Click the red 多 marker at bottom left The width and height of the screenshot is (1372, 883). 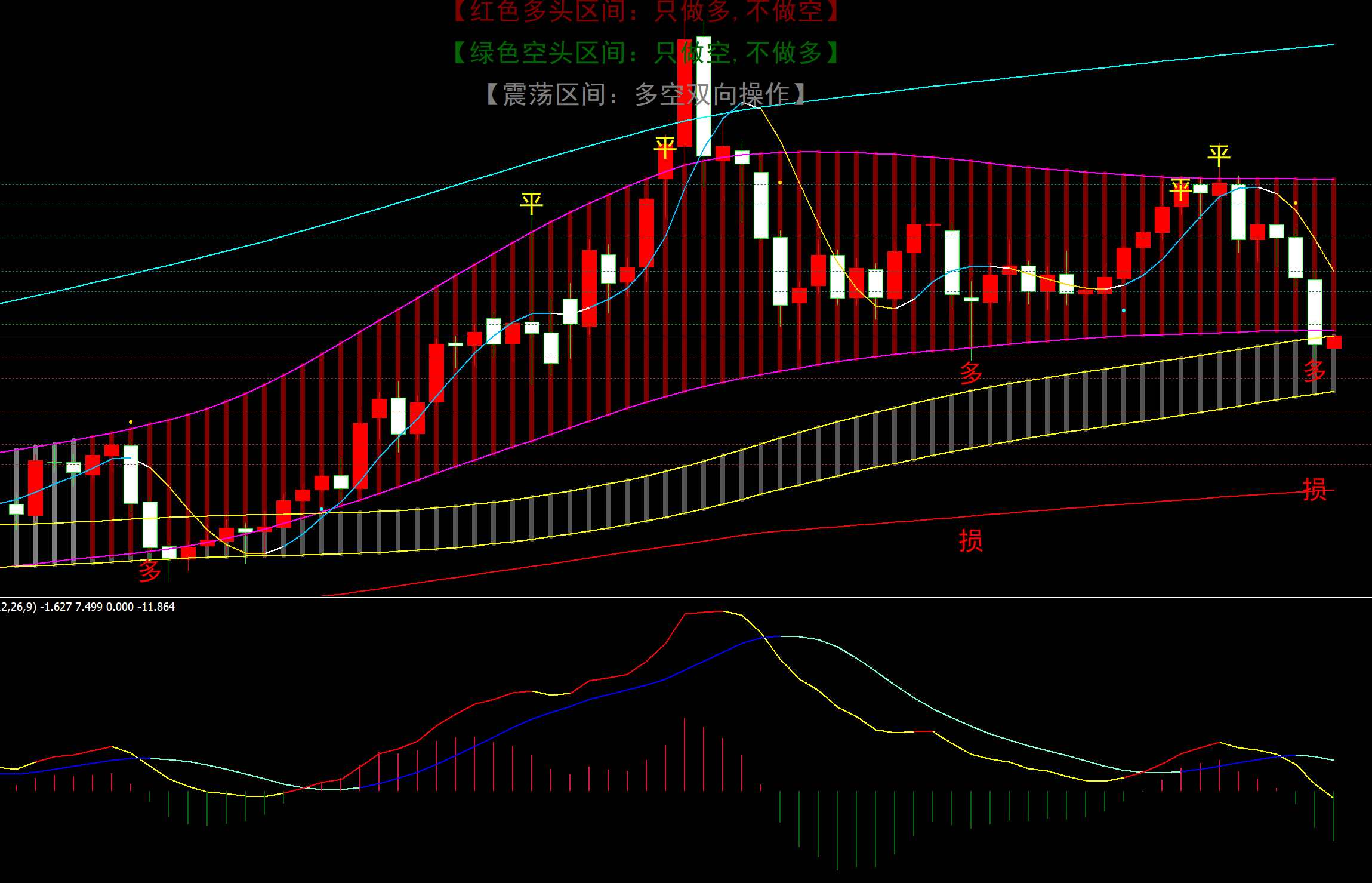(150, 570)
